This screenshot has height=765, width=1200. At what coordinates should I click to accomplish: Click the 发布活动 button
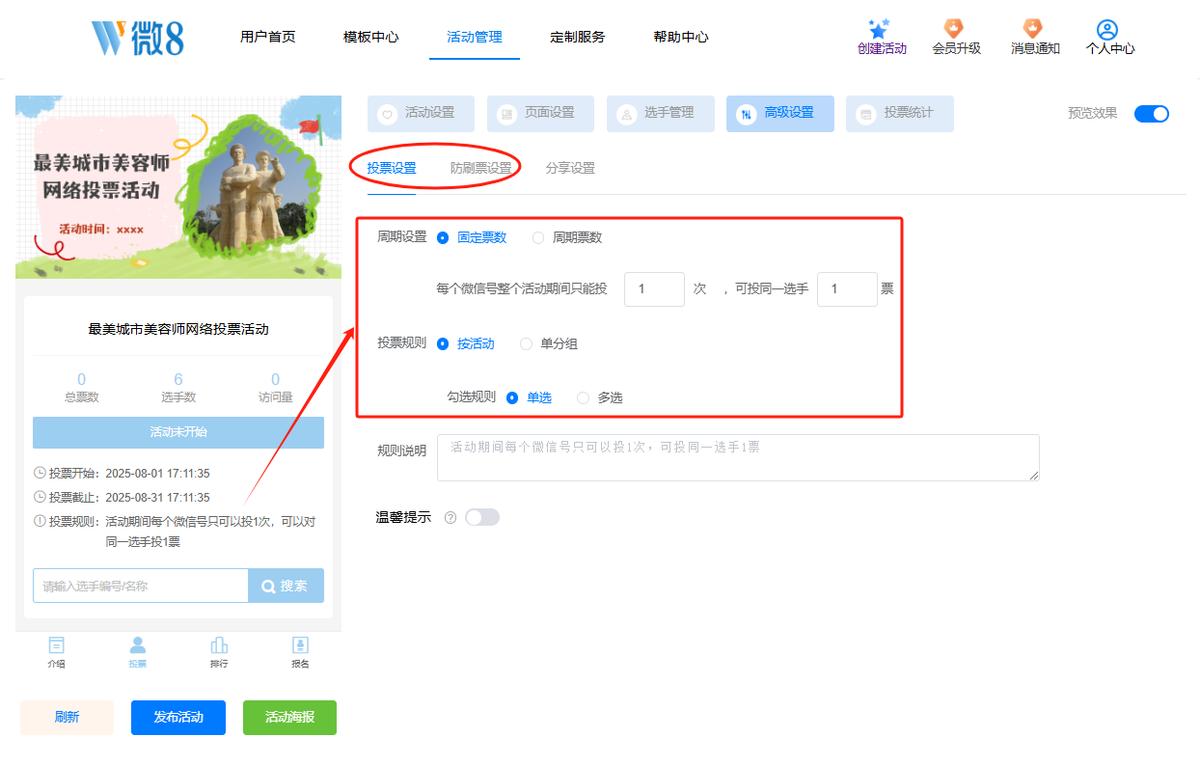[178, 718]
